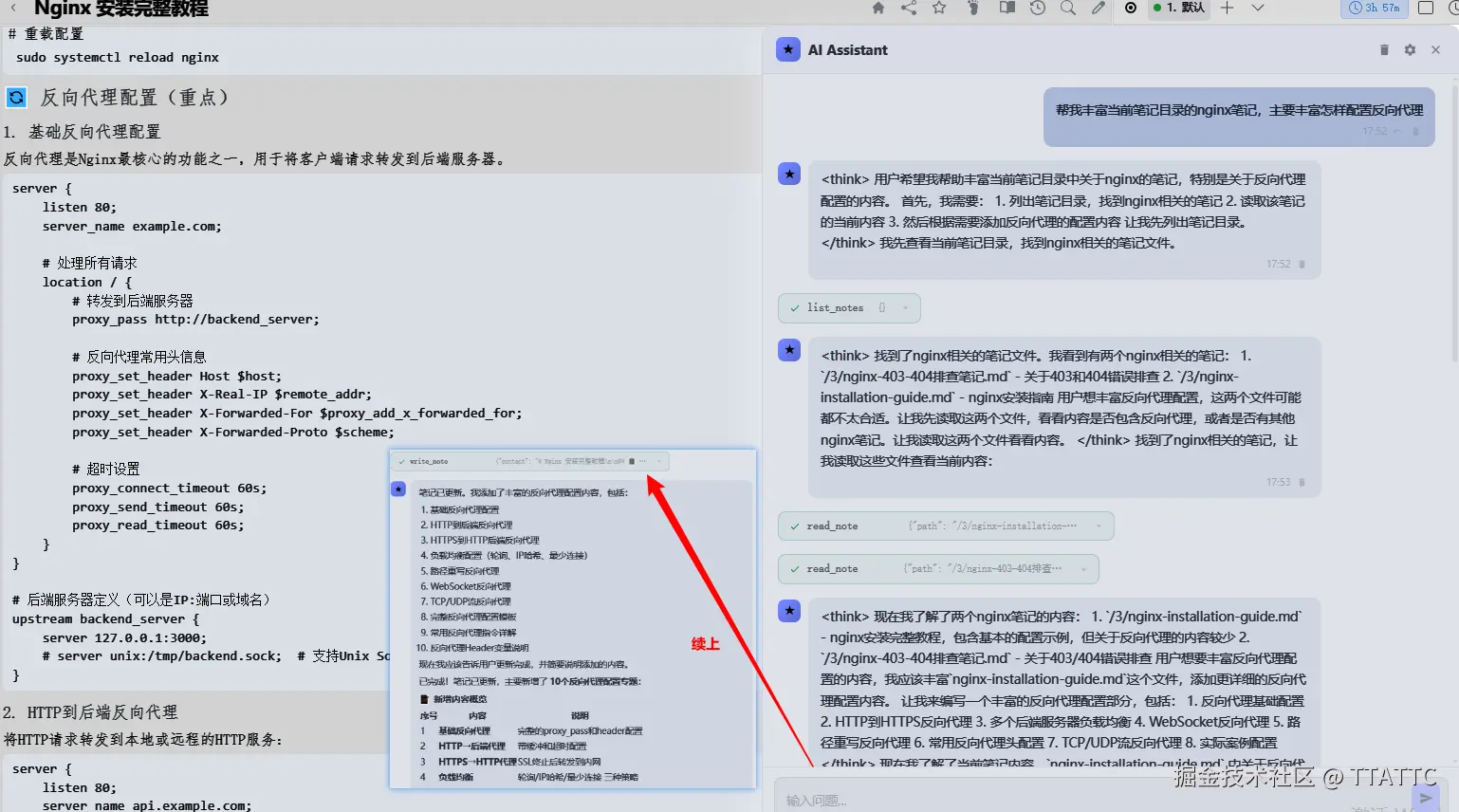The height and width of the screenshot is (812, 1459).
Task: Click the # 转发到后端服务器 comment
Action: point(133,301)
